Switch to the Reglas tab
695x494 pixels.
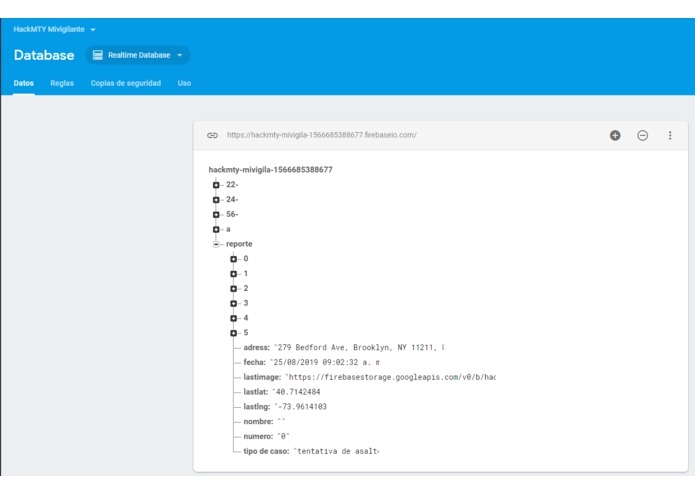point(62,83)
